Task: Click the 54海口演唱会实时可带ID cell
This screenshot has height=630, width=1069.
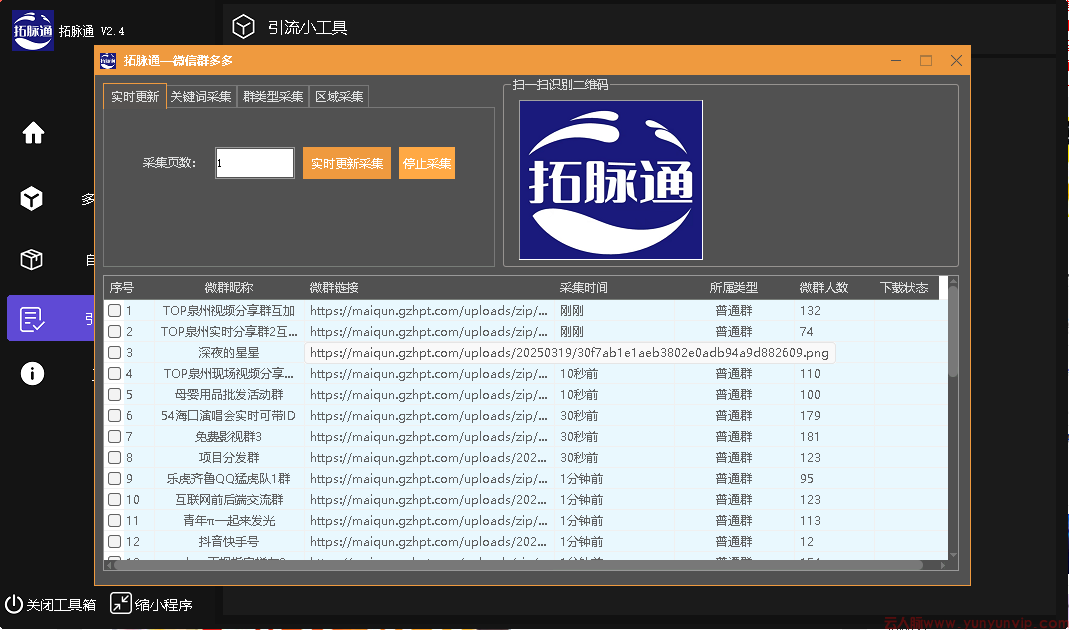Action: tap(229, 415)
